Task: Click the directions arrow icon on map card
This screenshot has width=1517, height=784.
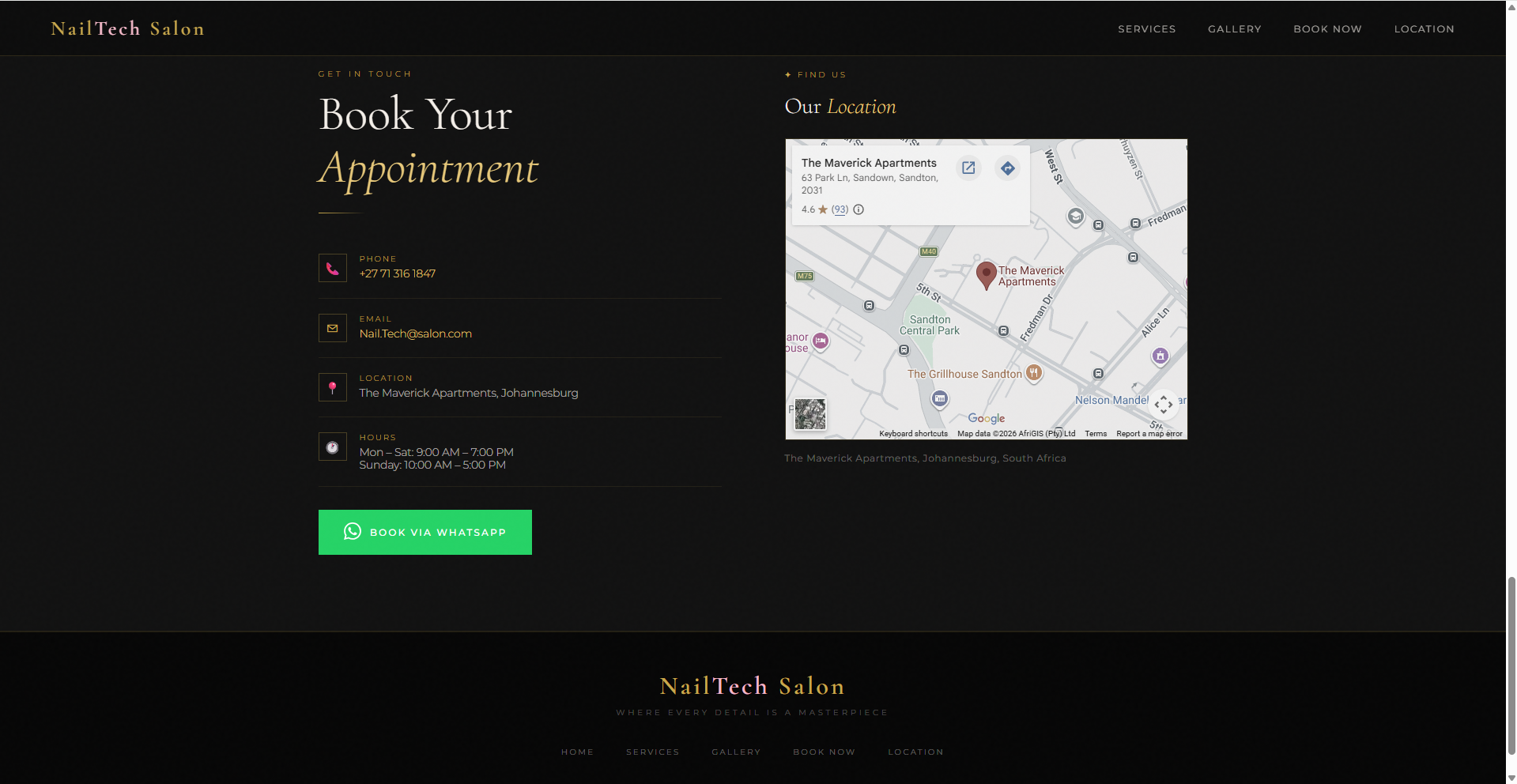Action: (x=1007, y=168)
